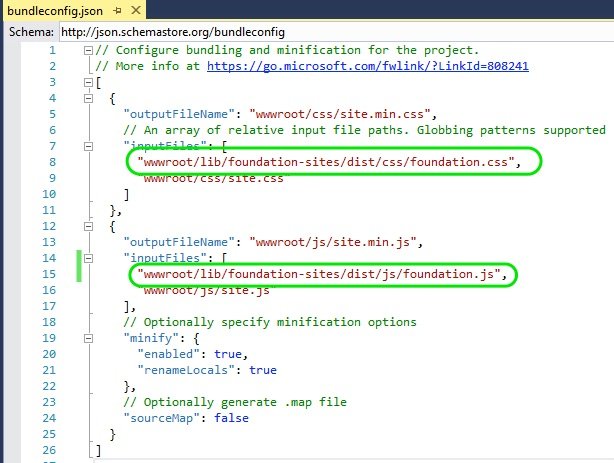The width and height of the screenshot is (614, 463).
Task: Click the "minify" property key
Action: click(x=151, y=338)
